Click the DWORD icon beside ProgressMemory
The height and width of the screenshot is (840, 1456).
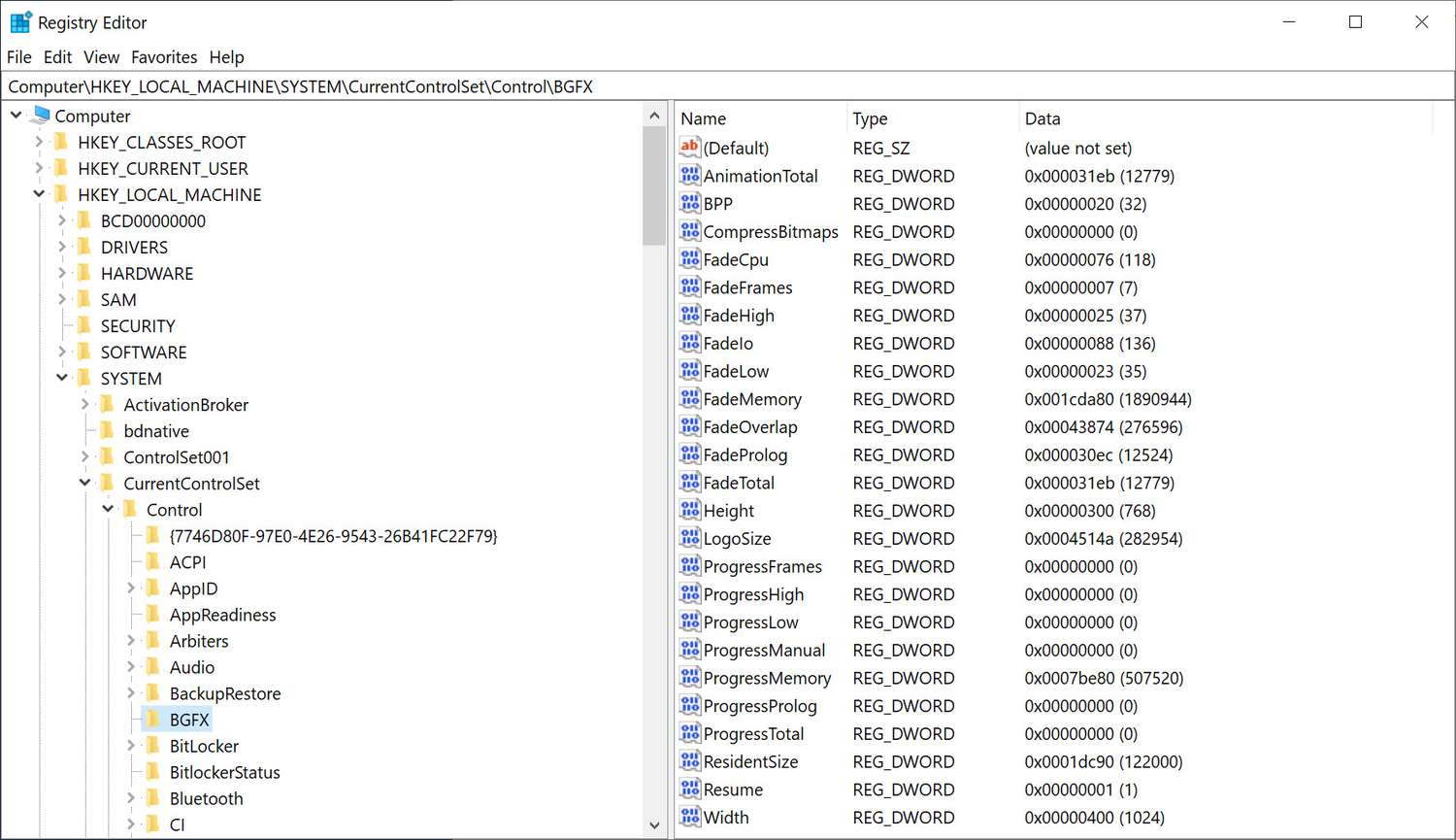(x=689, y=678)
